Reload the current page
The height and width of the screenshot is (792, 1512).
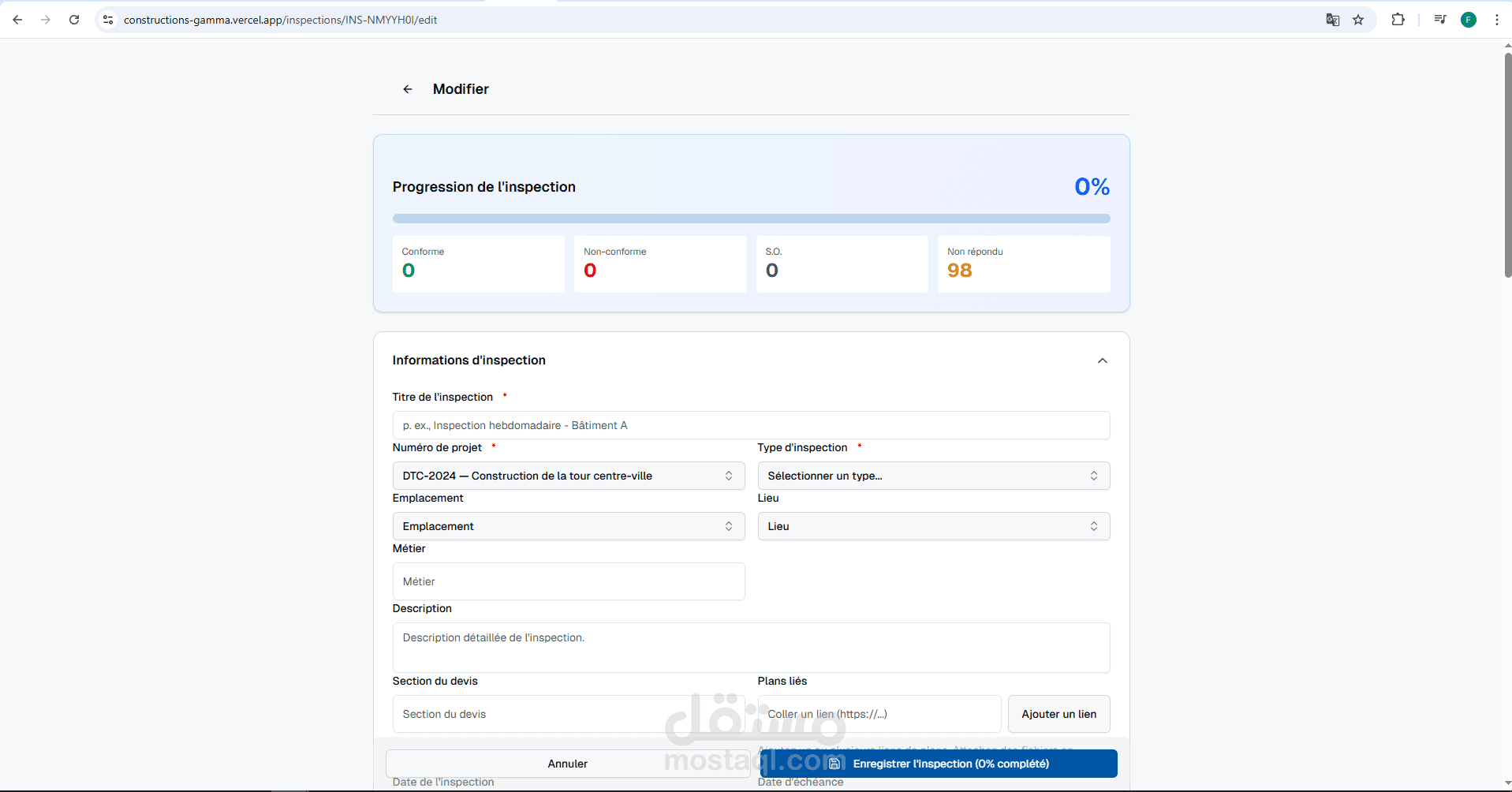pyautogui.click(x=74, y=20)
